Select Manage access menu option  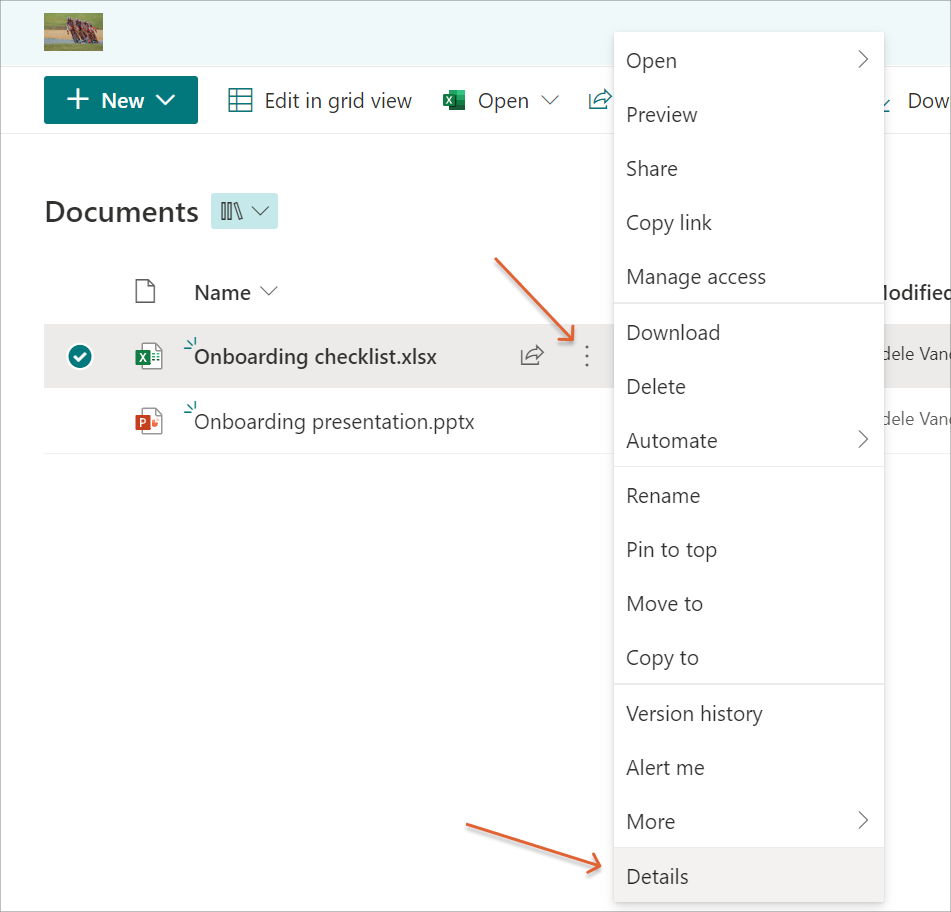tap(696, 277)
